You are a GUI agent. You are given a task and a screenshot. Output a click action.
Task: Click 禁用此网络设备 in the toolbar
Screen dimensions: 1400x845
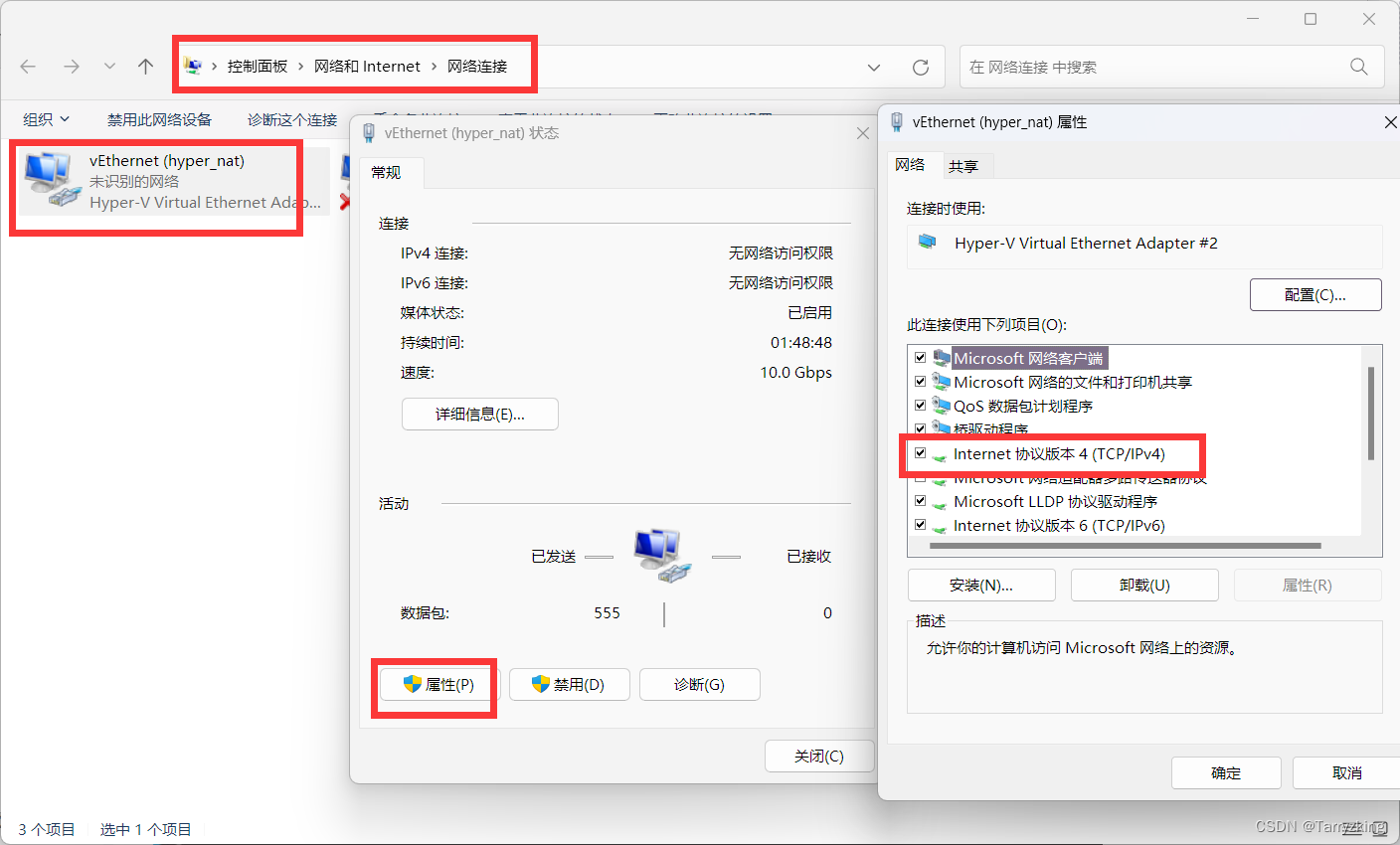(159, 119)
